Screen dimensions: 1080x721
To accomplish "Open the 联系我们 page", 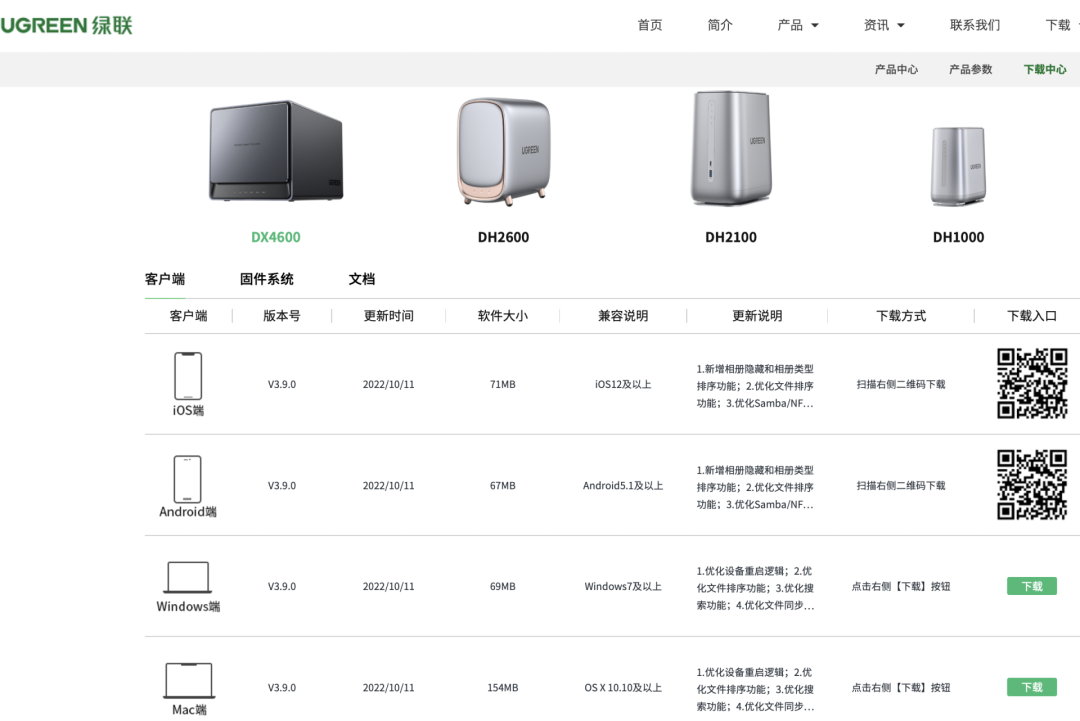I will coord(975,25).
